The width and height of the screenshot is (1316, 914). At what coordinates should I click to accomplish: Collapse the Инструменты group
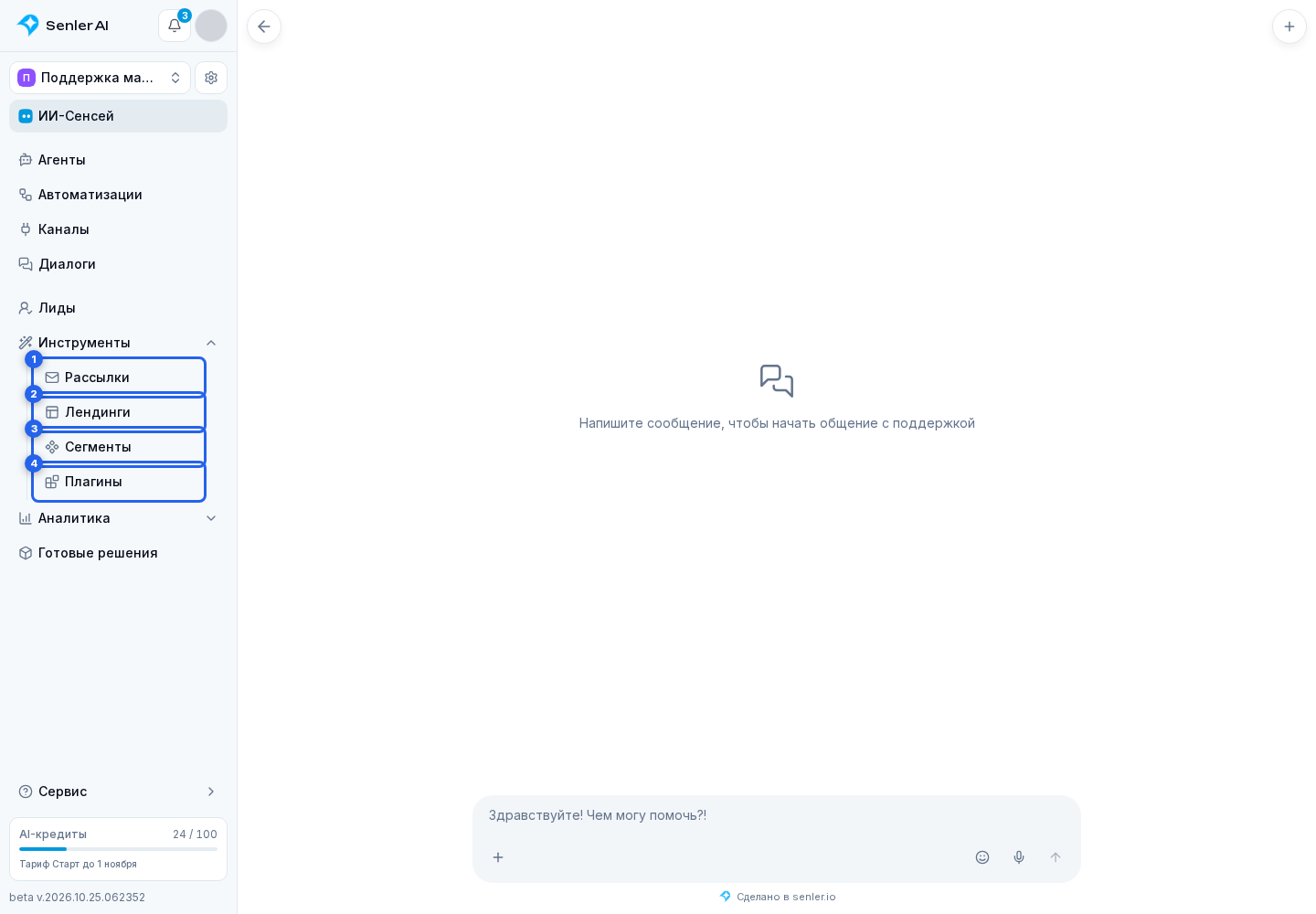(118, 343)
